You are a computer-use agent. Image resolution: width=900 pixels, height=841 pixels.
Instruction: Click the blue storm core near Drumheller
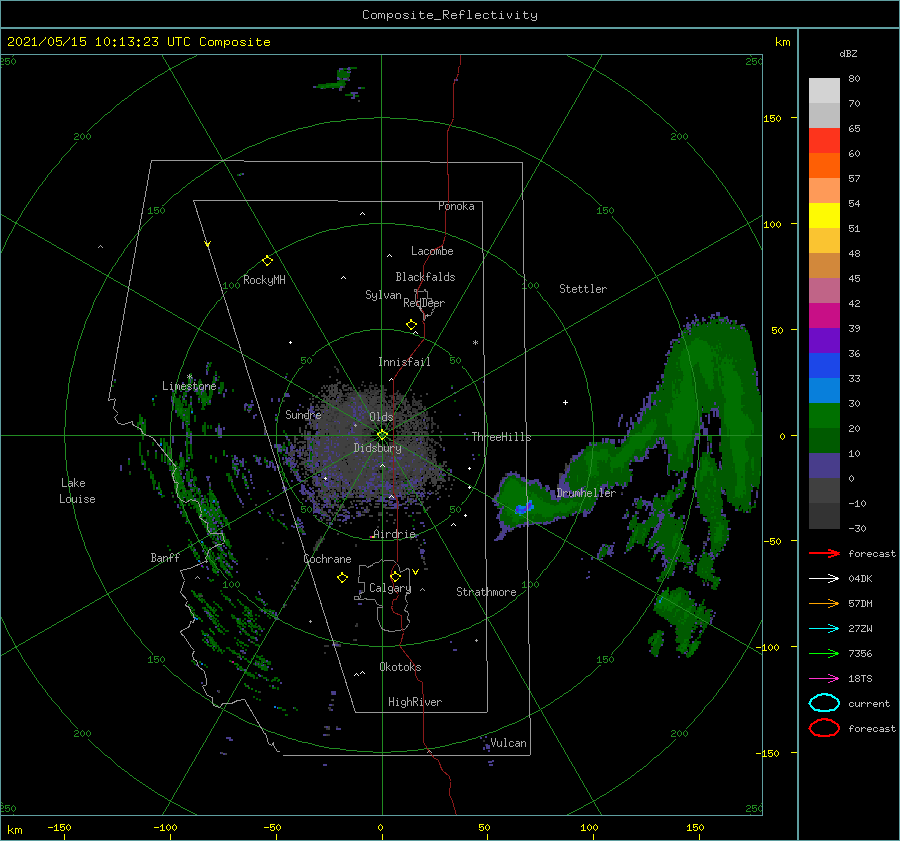525,507
